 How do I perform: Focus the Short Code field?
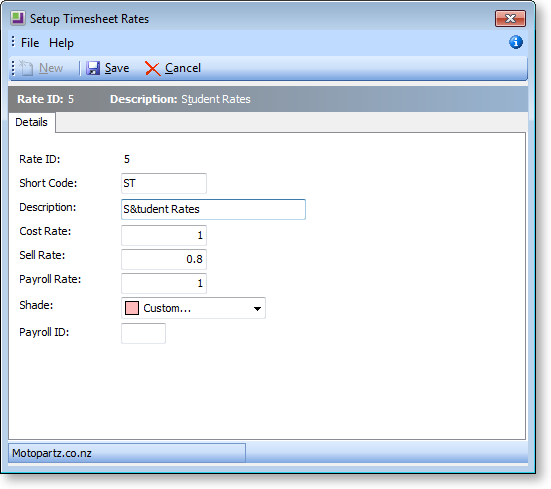164,183
